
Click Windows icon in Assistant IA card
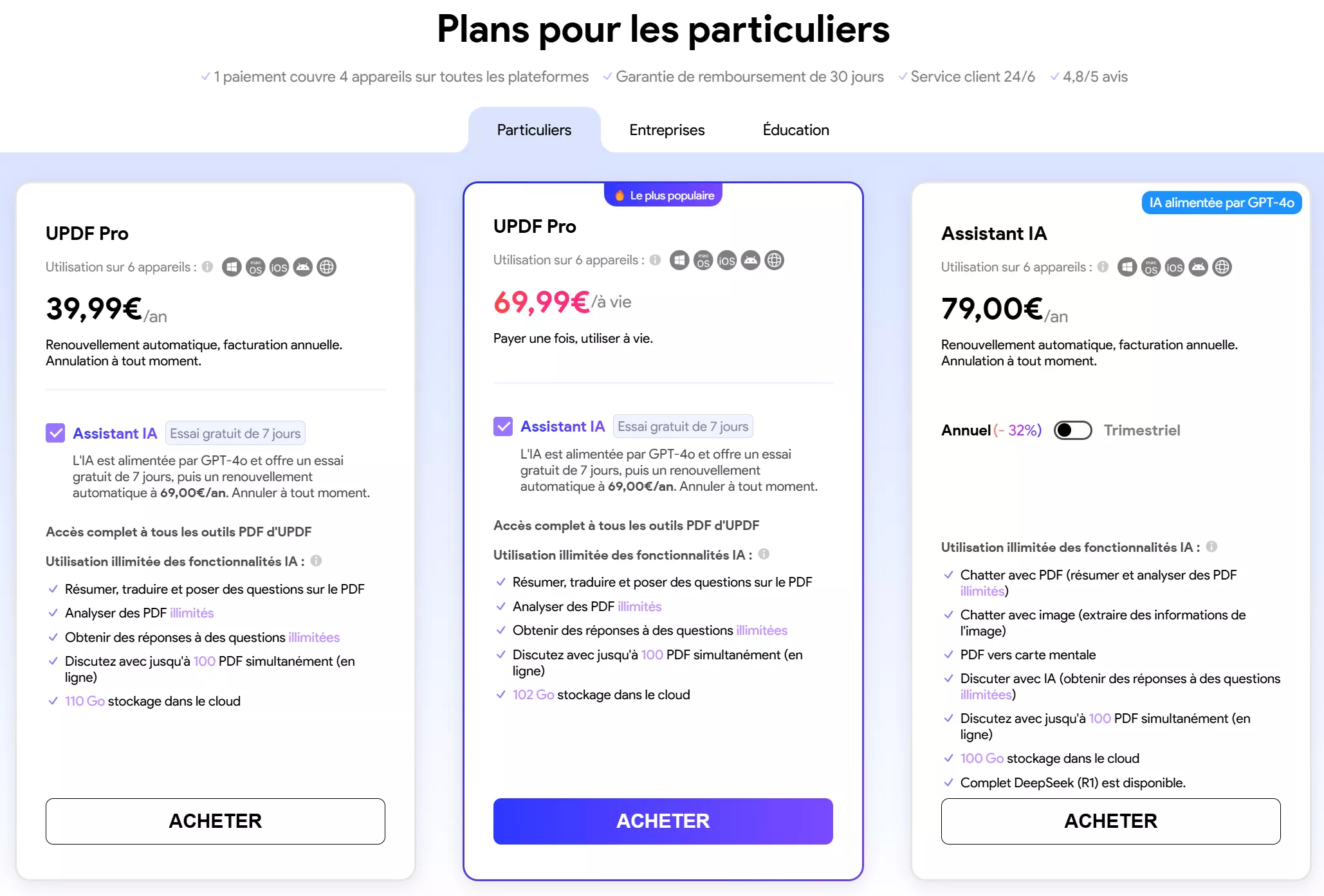[1127, 267]
